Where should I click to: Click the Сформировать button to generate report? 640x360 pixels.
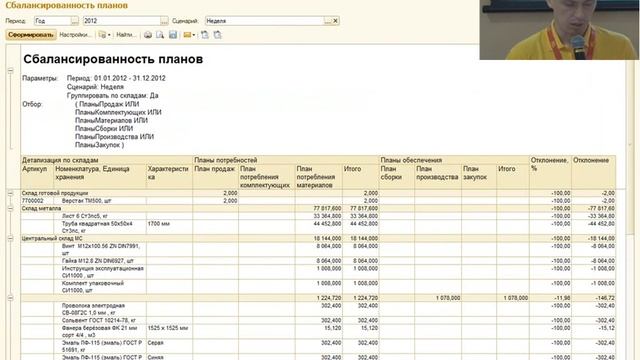coord(31,35)
